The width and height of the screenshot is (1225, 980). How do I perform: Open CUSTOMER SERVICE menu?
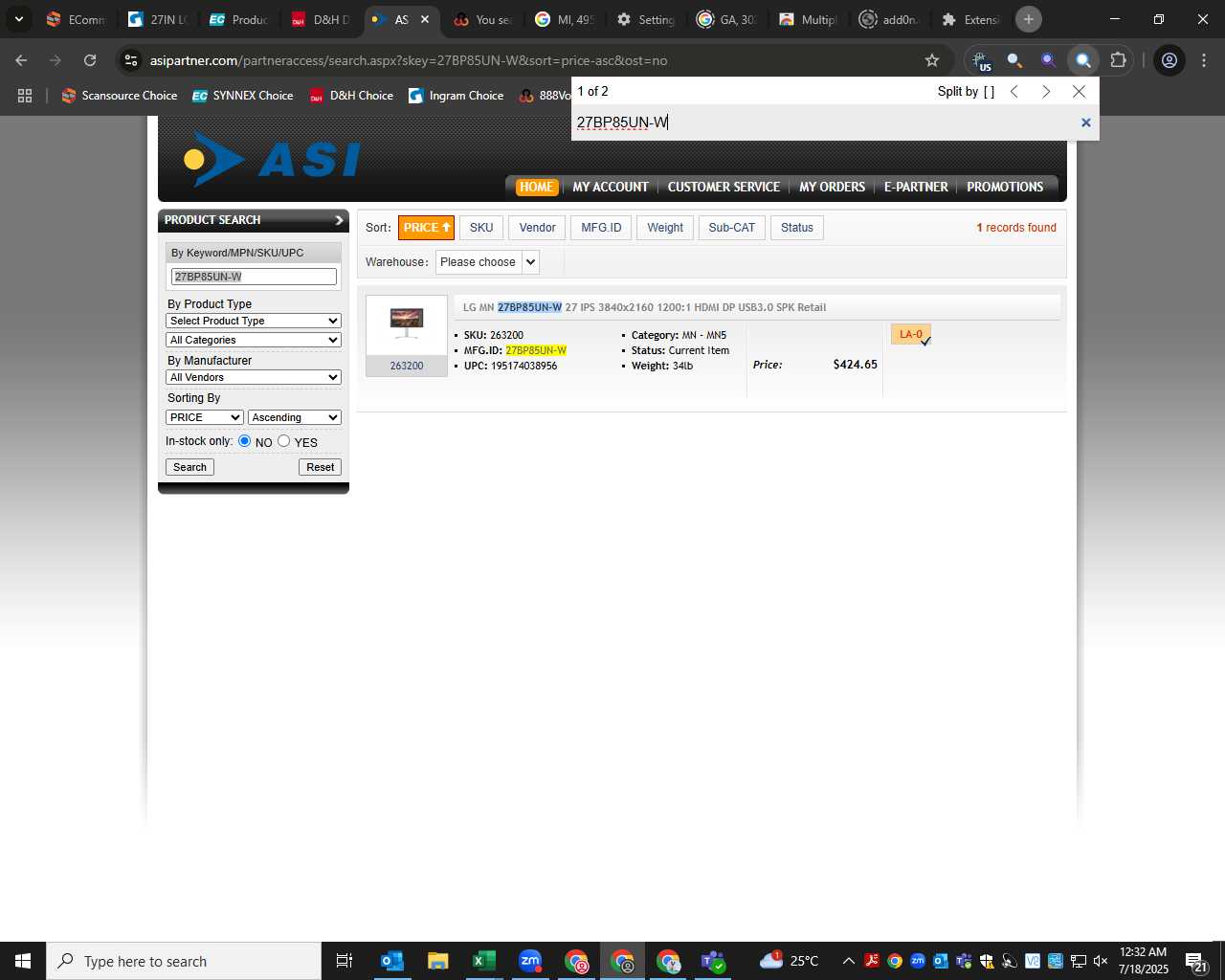[724, 187]
